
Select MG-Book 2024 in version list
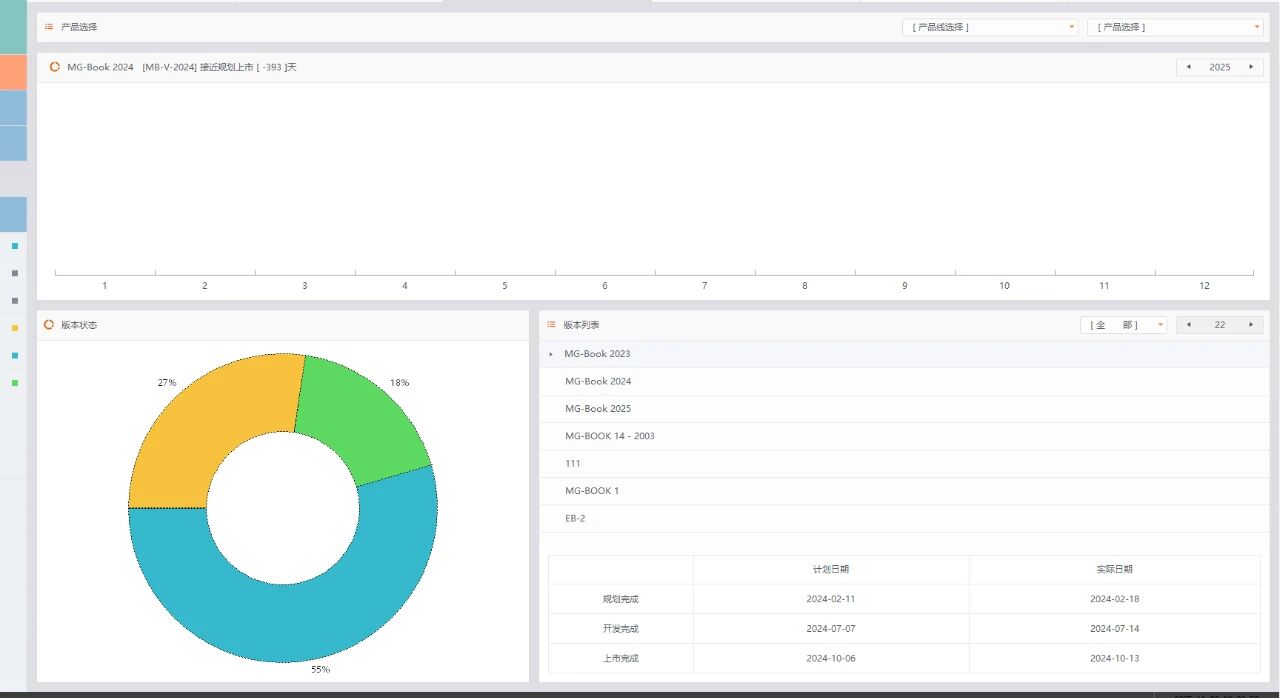point(598,381)
